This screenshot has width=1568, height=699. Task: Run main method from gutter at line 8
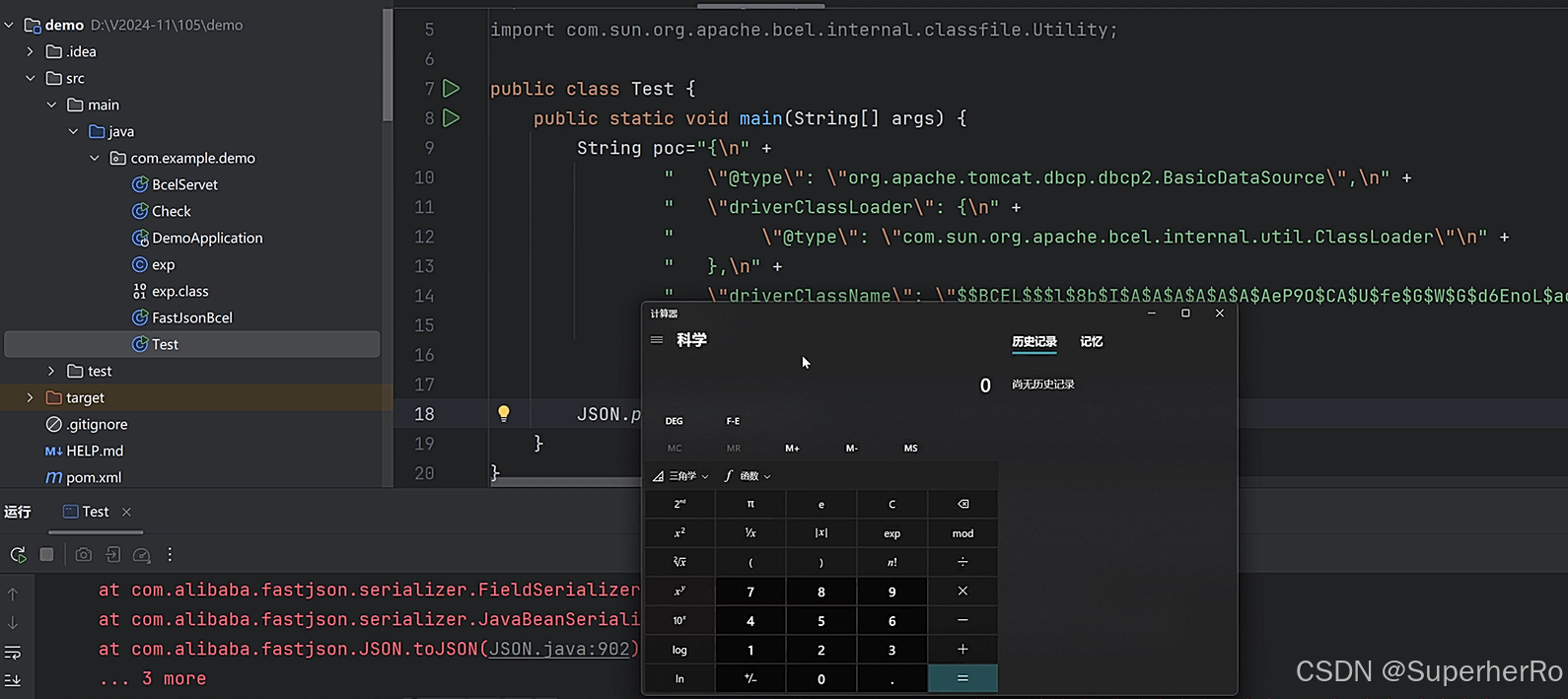[452, 118]
